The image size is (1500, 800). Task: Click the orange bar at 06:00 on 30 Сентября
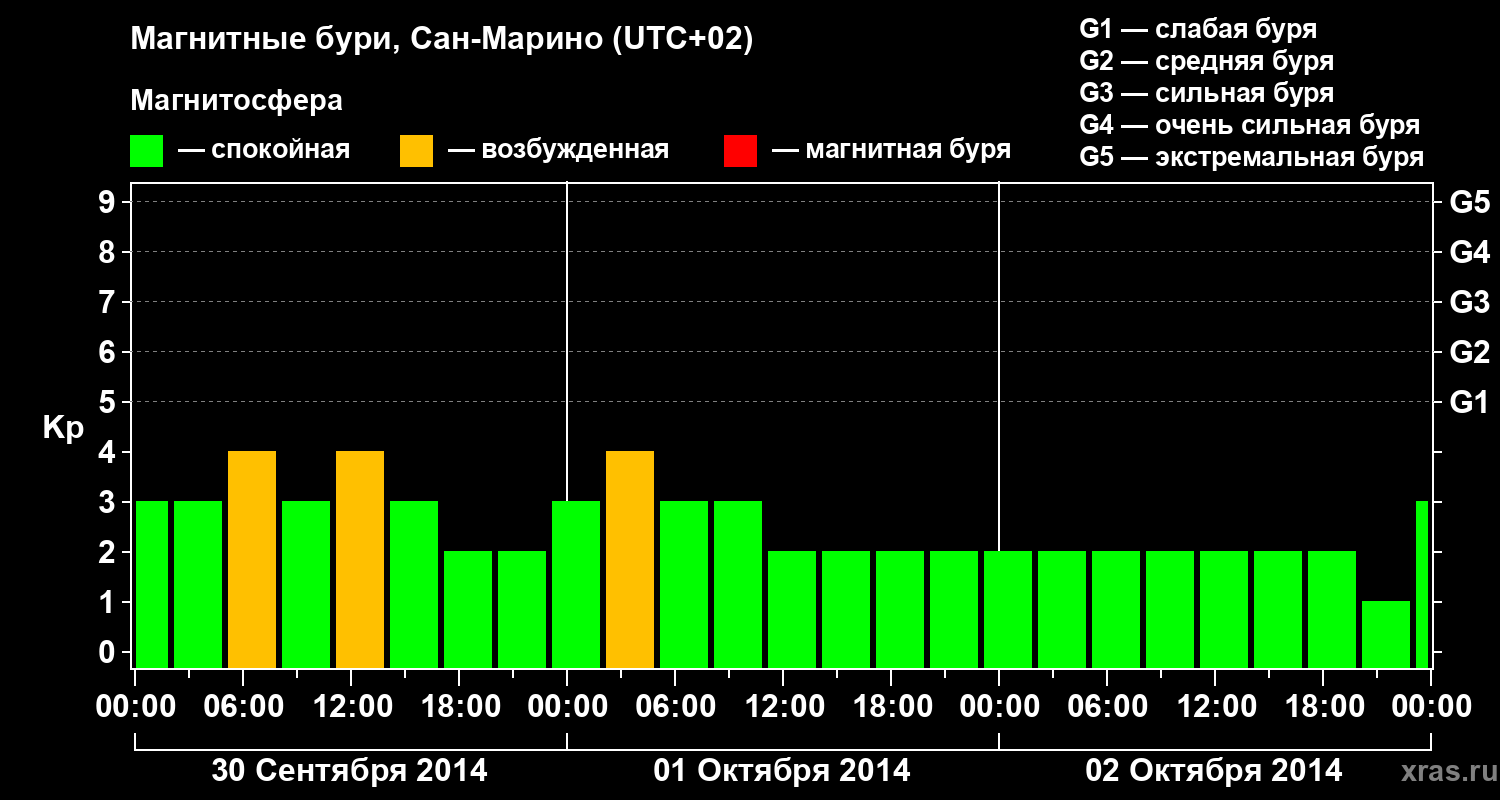(x=252, y=560)
